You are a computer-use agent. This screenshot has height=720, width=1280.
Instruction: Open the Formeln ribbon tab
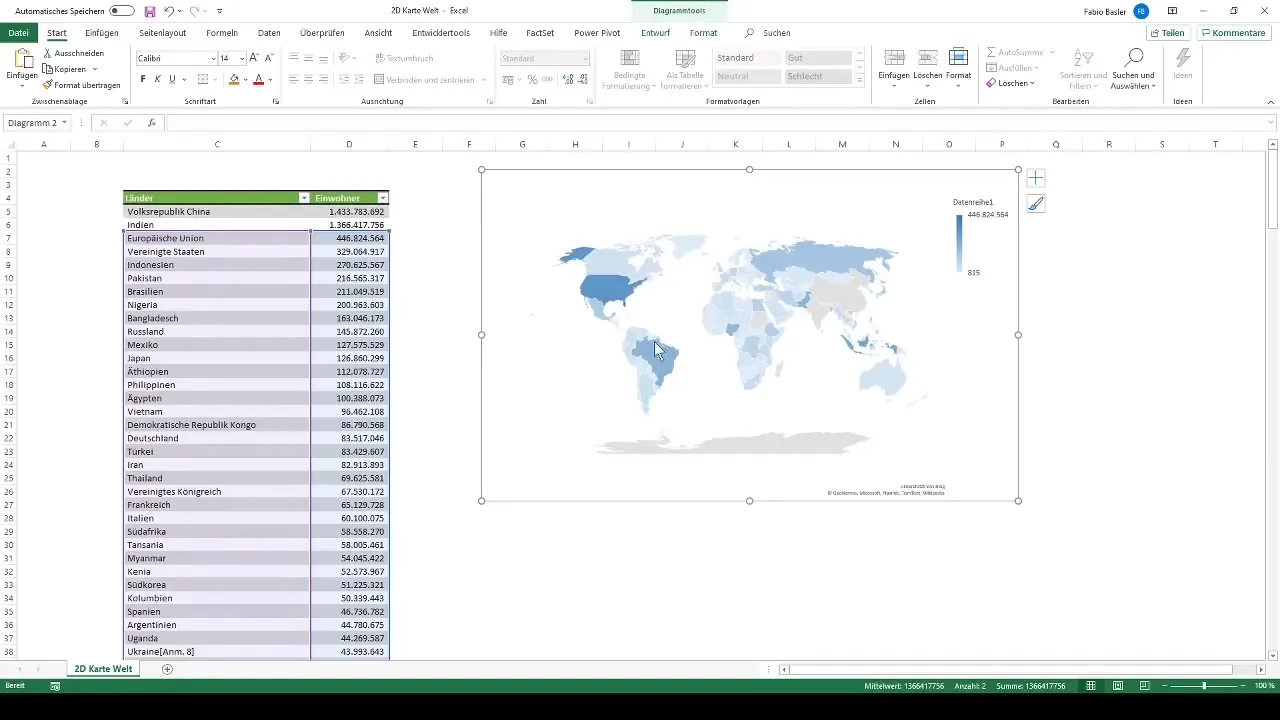(222, 33)
